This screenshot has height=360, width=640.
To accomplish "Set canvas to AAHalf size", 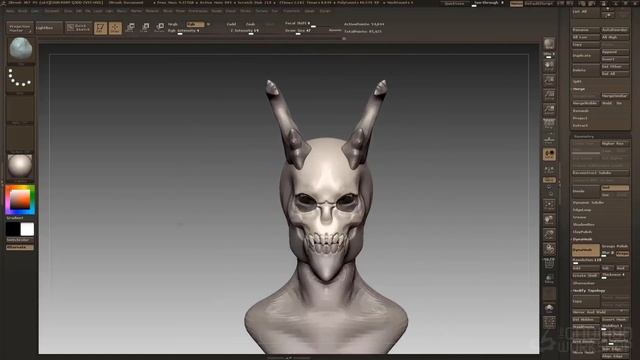I will tap(549, 109).
